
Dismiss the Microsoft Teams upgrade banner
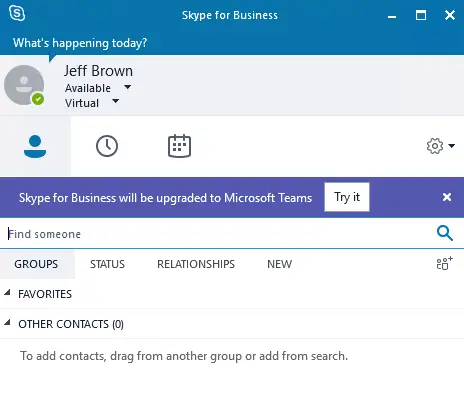447,197
